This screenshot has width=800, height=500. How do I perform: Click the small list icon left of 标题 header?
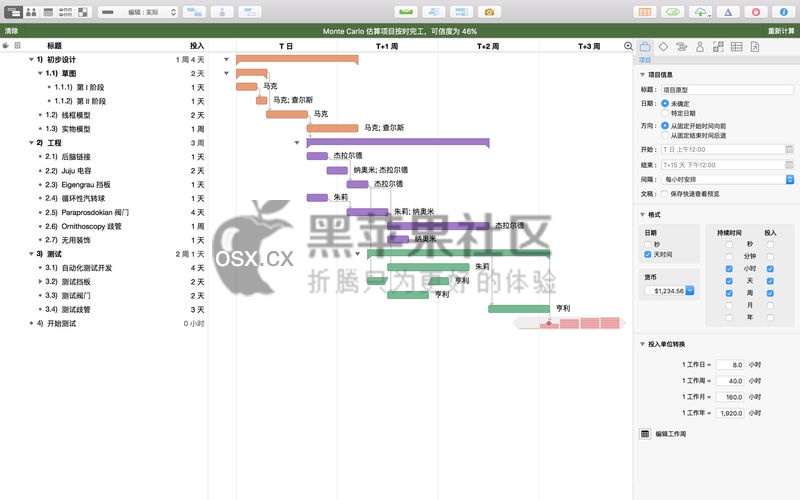click(x=17, y=45)
